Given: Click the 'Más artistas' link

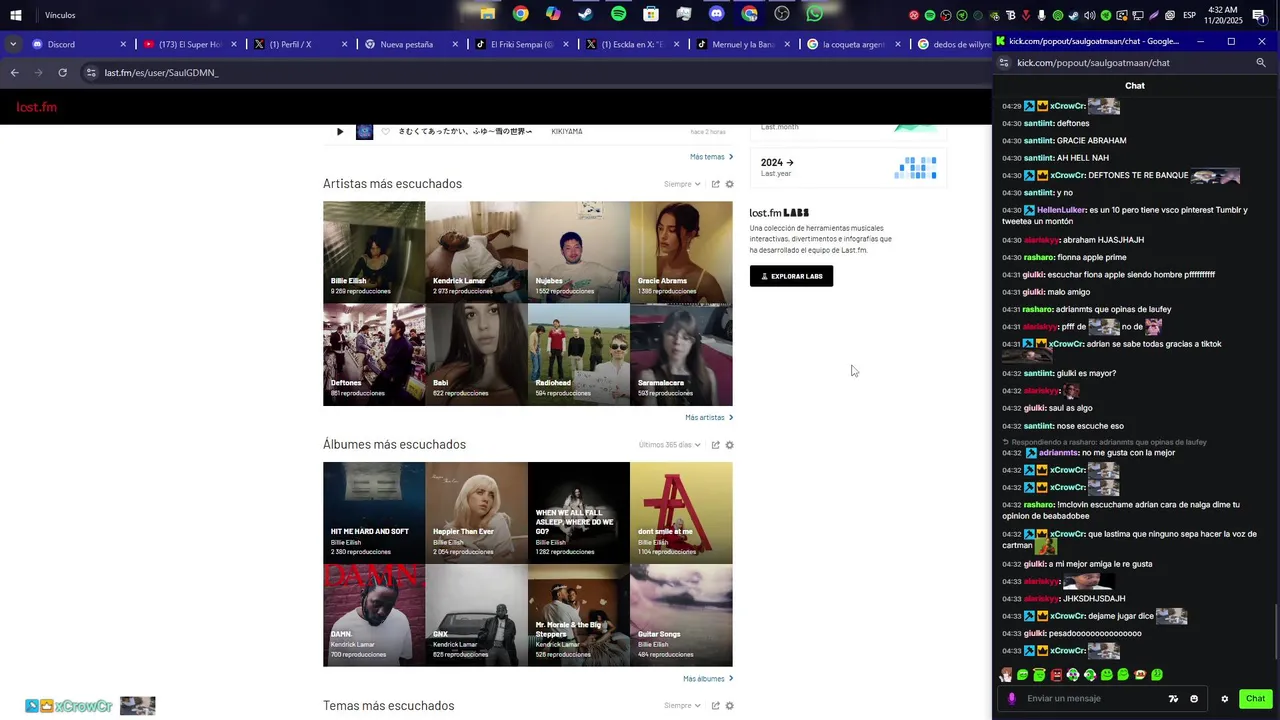Looking at the screenshot, I should point(709,418).
